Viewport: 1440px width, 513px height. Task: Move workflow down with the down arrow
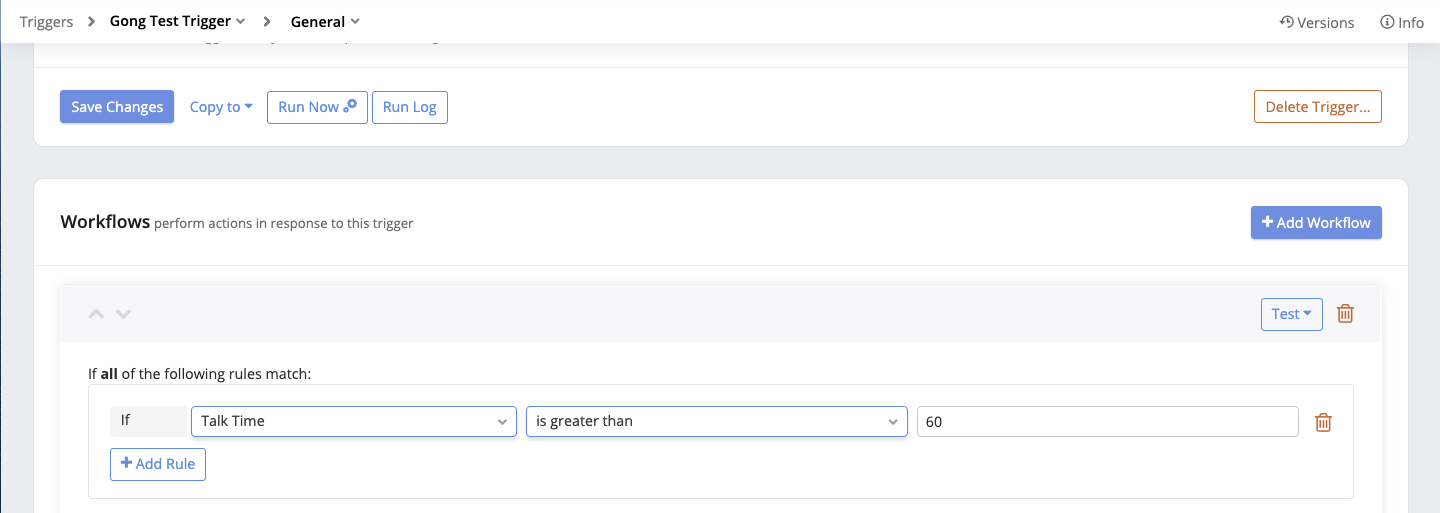tap(123, 314)
